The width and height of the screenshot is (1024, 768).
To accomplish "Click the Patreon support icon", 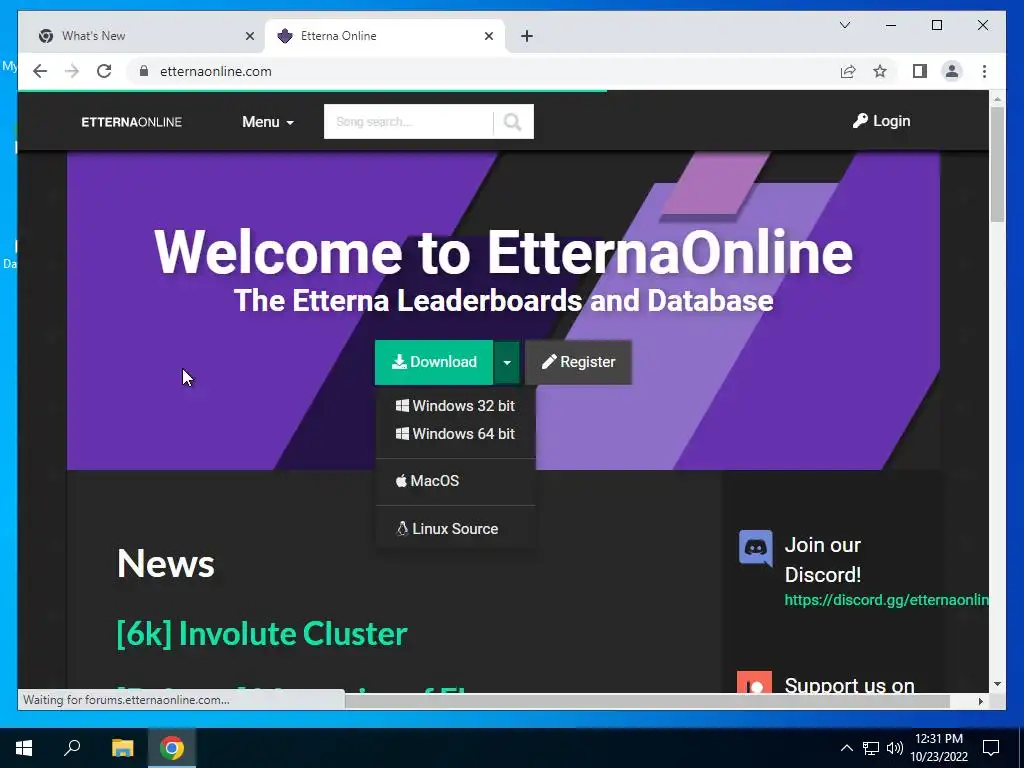I will point(754,682).
